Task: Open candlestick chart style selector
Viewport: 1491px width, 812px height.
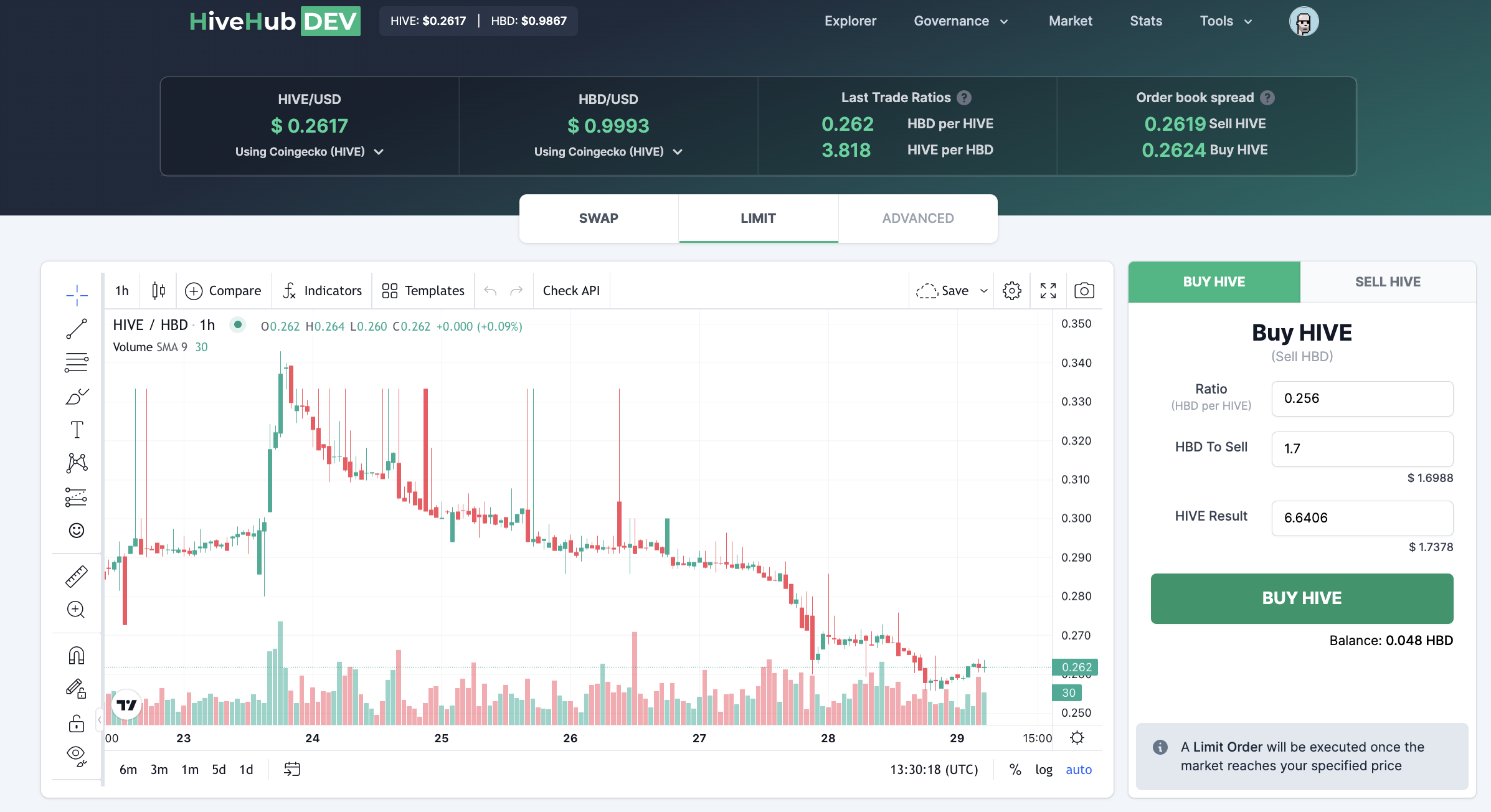Action: click(159, 291)
